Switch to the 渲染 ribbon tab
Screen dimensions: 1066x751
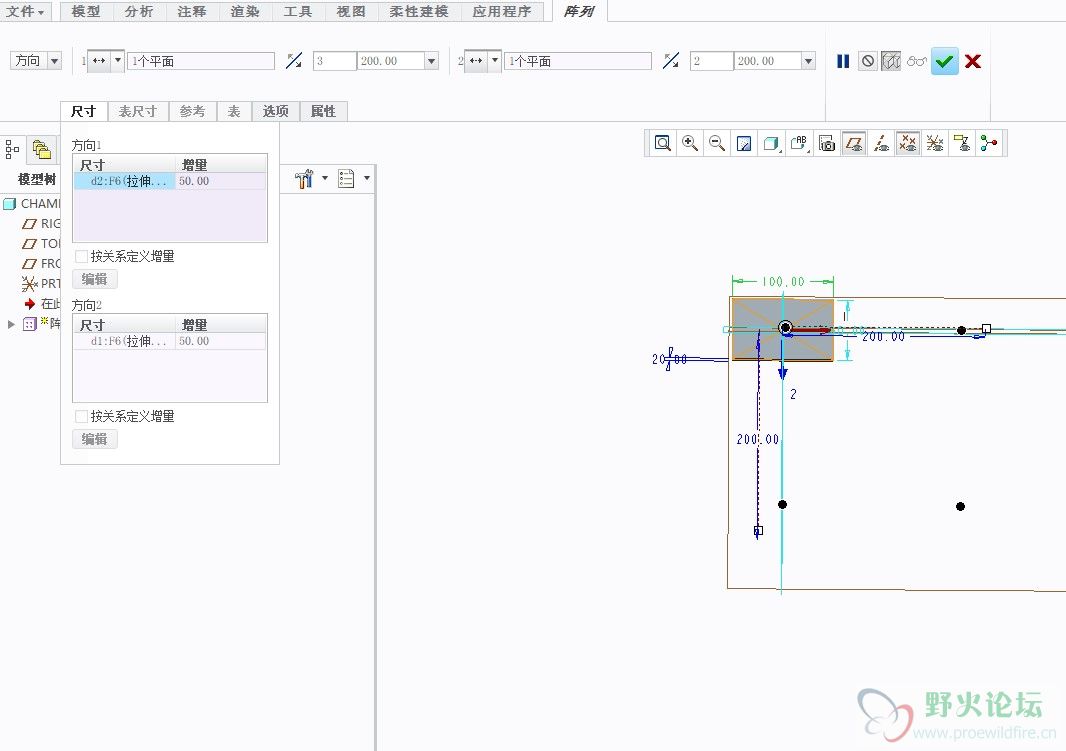(x=245, y=12)
